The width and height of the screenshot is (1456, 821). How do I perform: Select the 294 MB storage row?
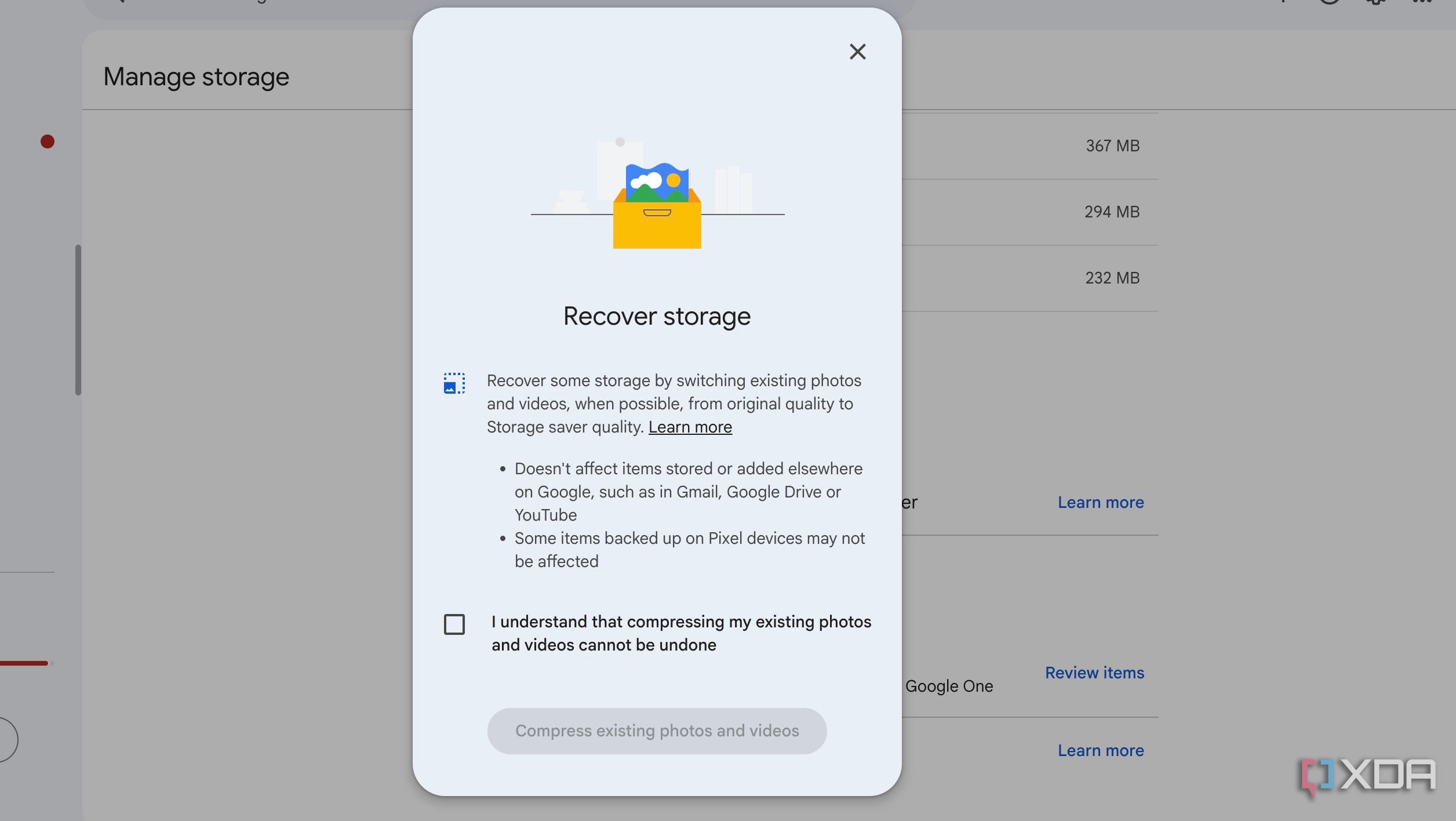point(1030,212)
